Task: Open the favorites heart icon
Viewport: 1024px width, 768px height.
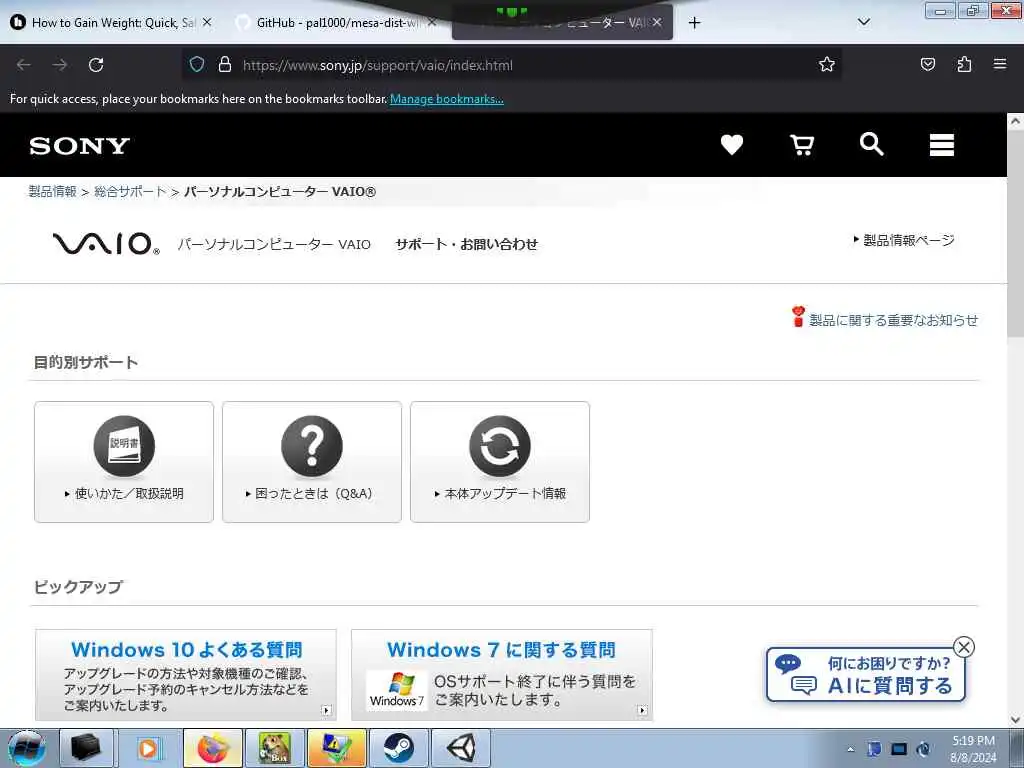Action: pyautogui.click(x=731, y=144)
